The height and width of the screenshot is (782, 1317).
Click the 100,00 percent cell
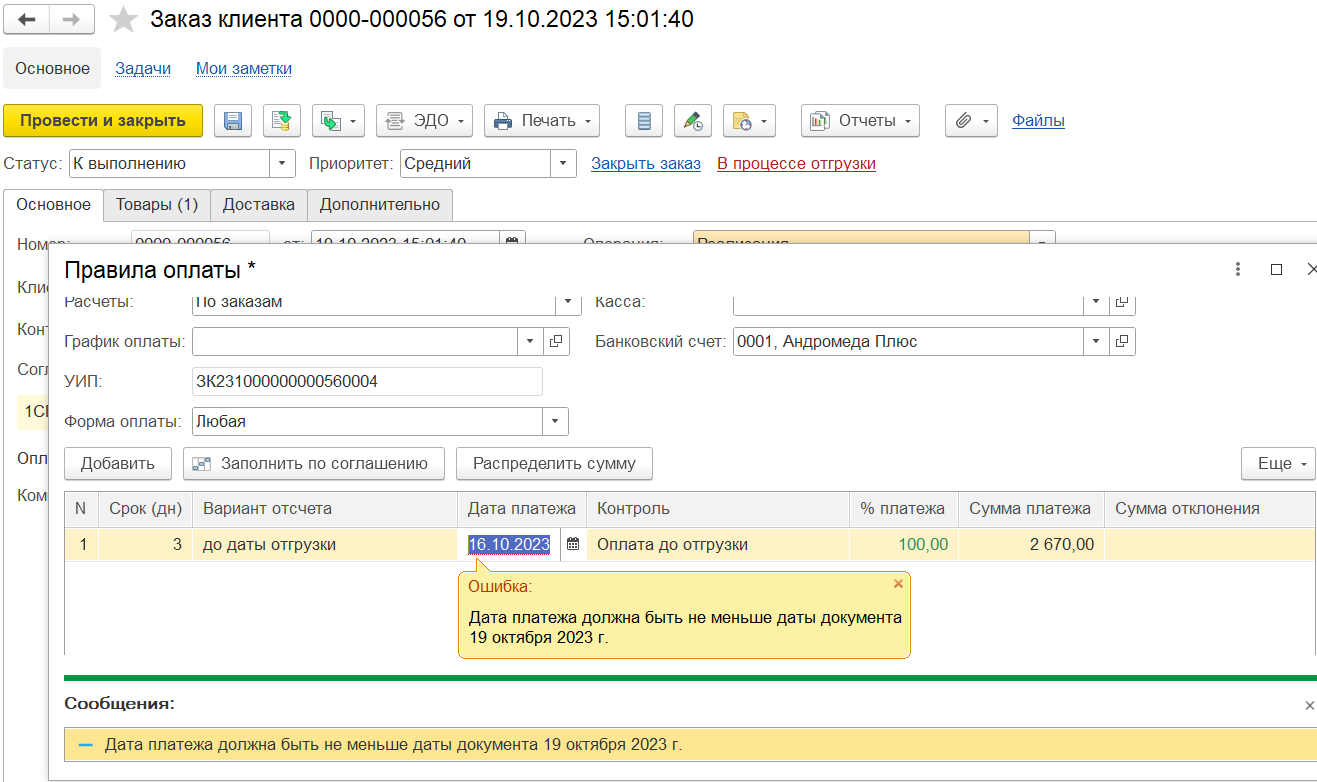[904, 545]
